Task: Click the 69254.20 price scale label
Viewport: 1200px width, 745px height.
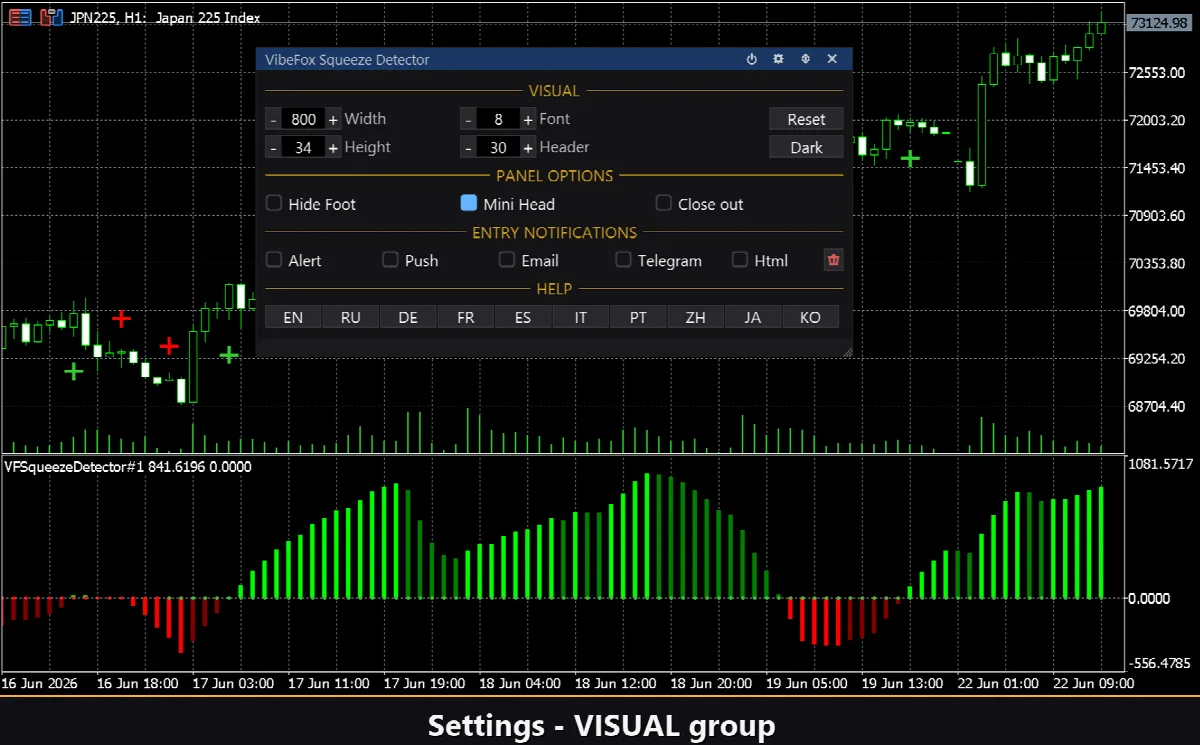Action: tap(1156, 358)
